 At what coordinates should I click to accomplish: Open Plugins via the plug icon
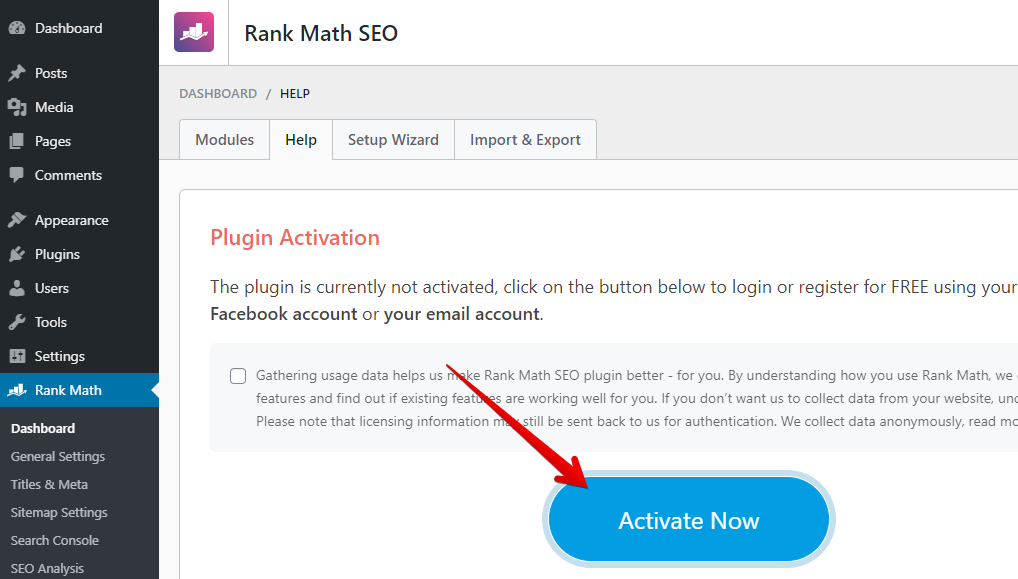tap(17, 254)
